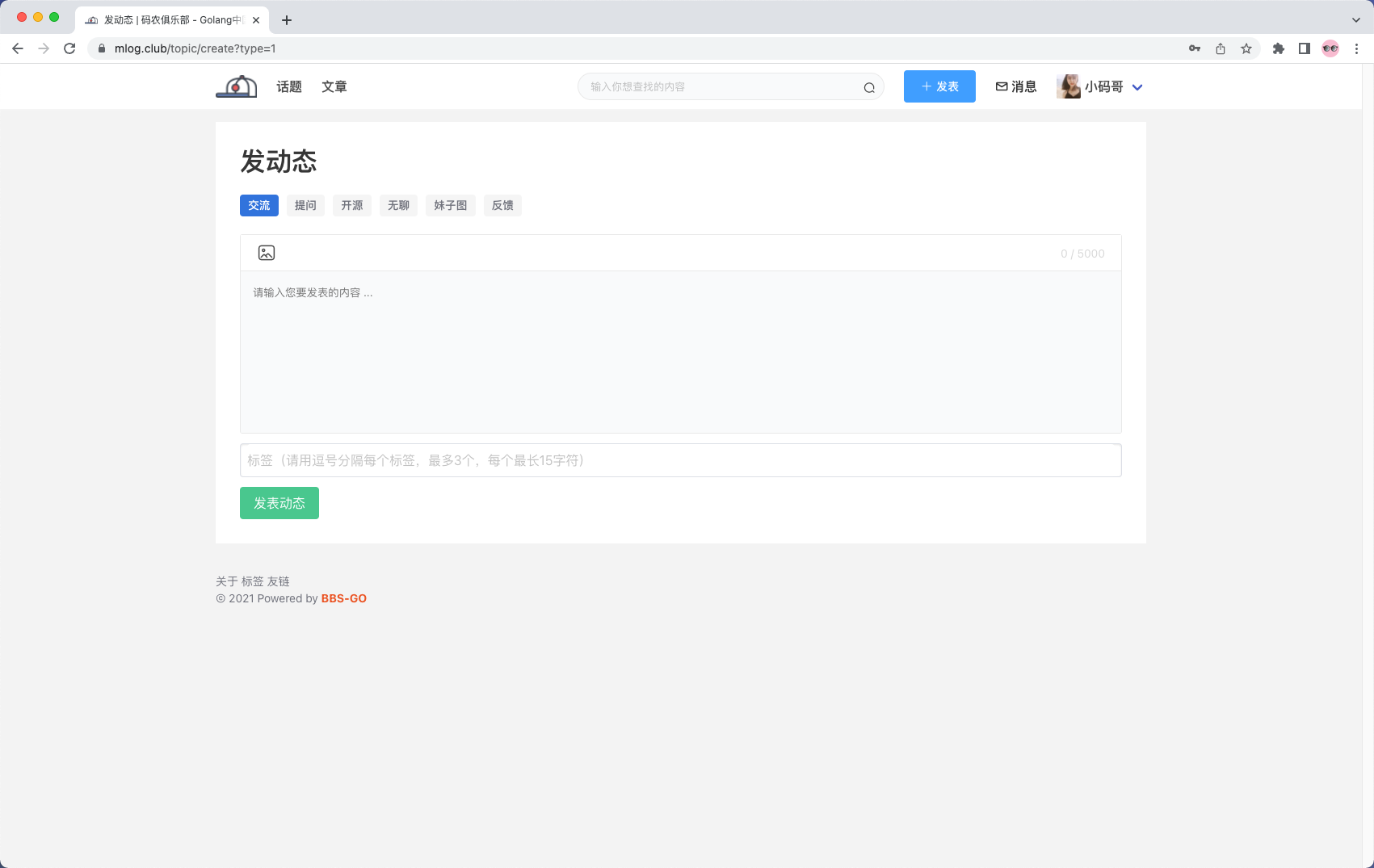Open the browser extensions puzzle icon

point(1278,48)
